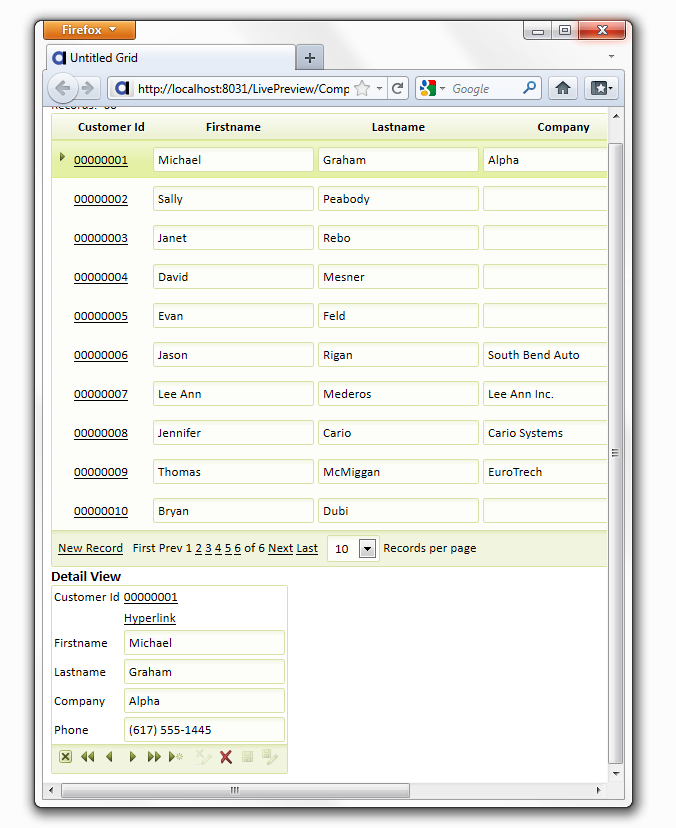The image size is (676, 828).
Task: Click the Lastname field in Detail View
Action: click(204, 672)
